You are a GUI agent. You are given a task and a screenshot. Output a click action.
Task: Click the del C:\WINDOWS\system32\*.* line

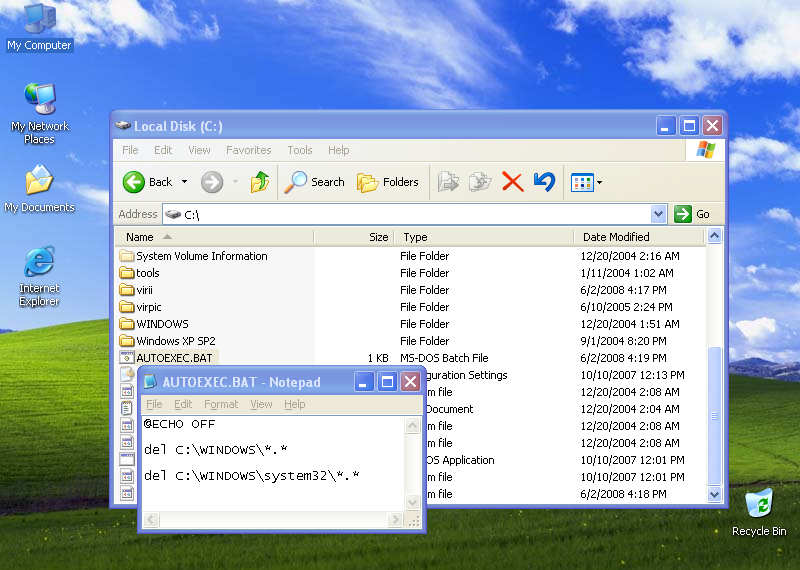[x=252, y=476]
